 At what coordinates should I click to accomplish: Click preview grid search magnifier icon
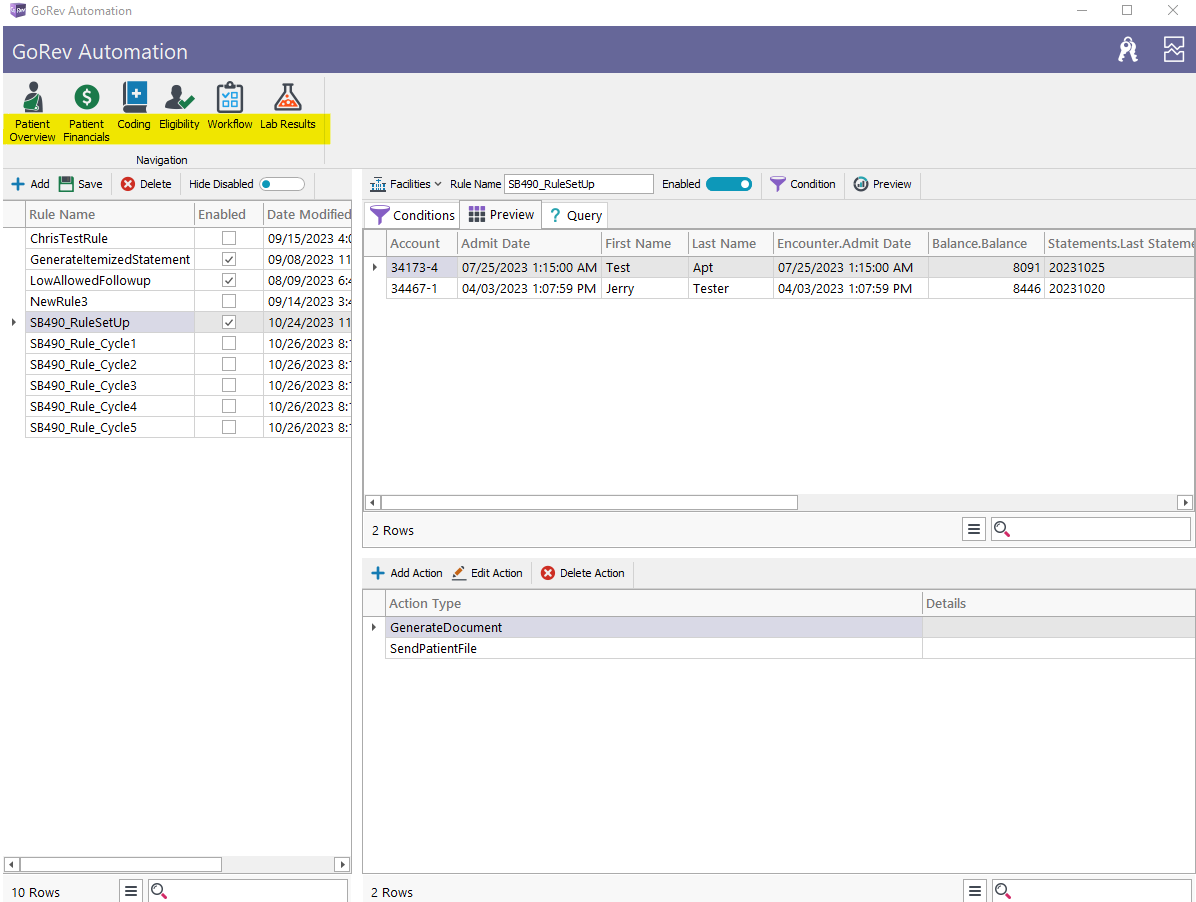tap(1002, 529)
